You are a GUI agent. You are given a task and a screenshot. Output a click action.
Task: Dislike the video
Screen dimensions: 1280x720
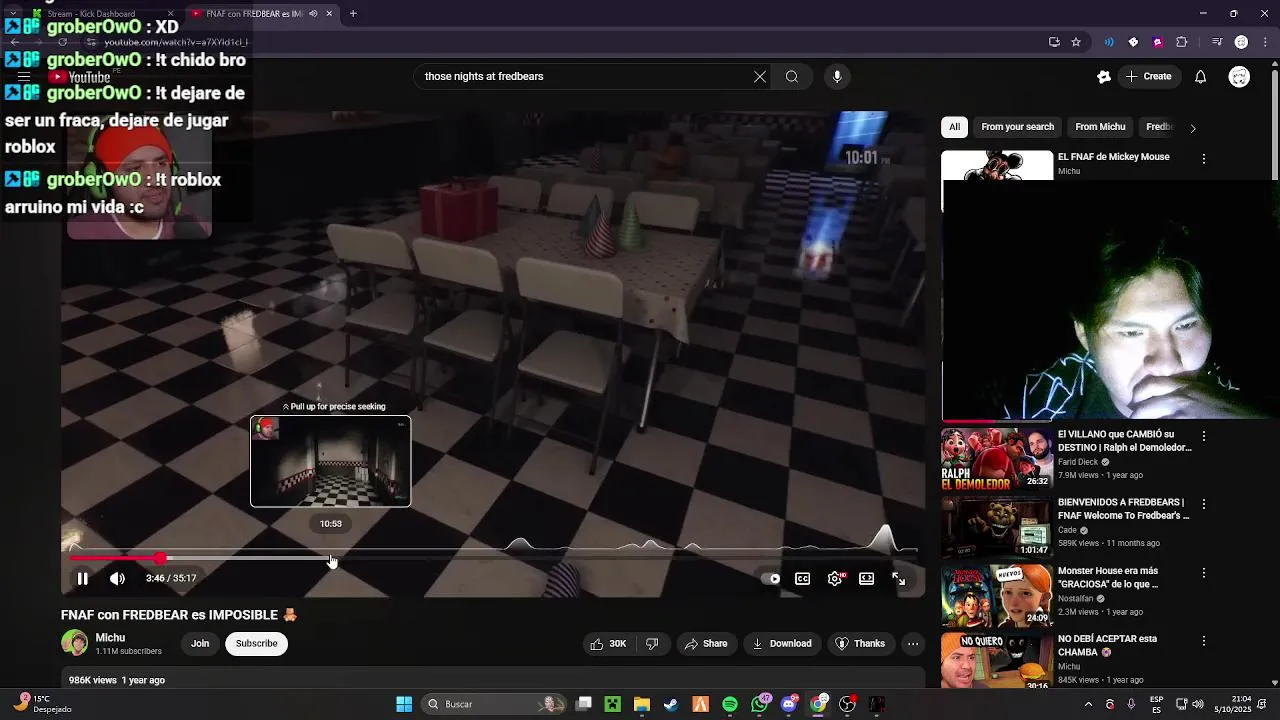point(652,644)
